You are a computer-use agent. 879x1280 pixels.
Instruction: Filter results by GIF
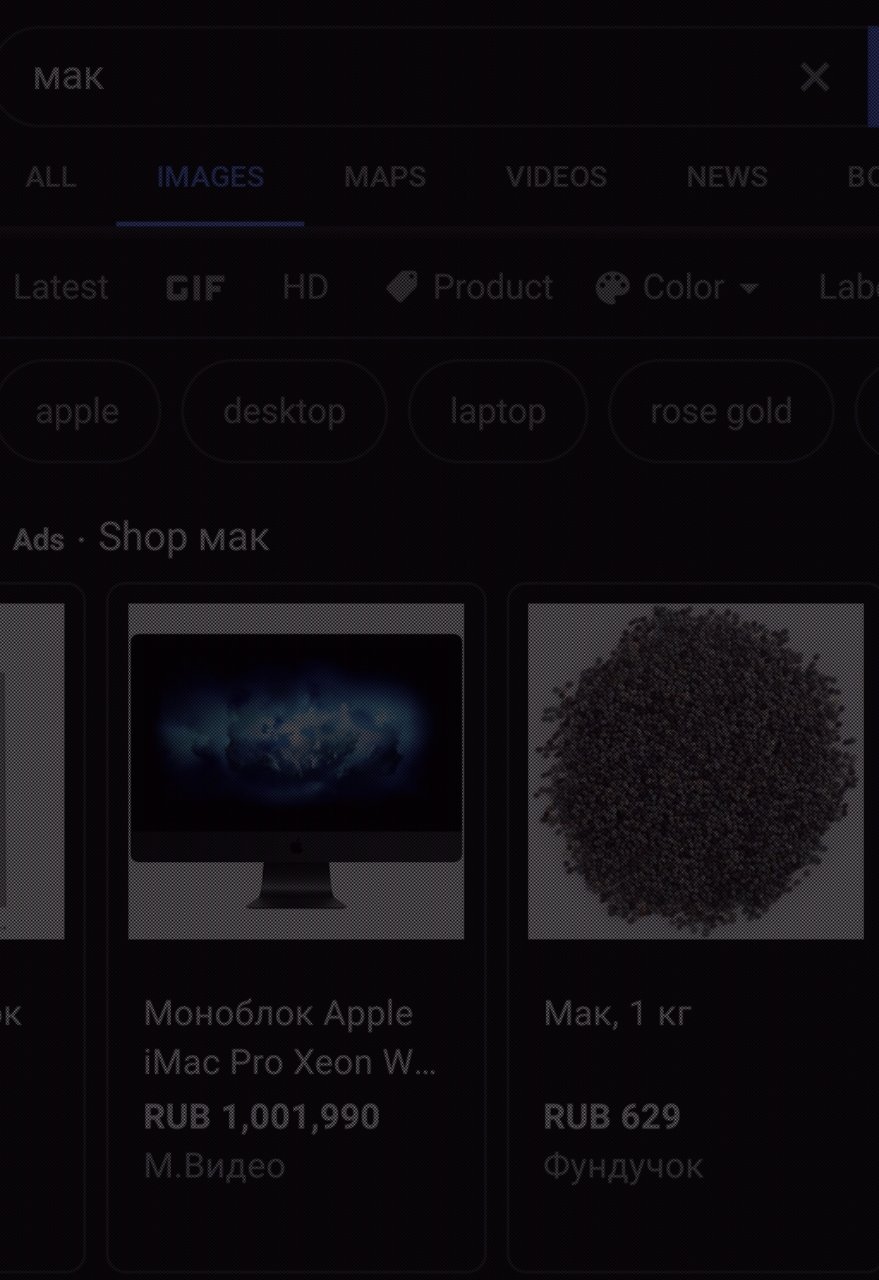[x=195, y=289]
